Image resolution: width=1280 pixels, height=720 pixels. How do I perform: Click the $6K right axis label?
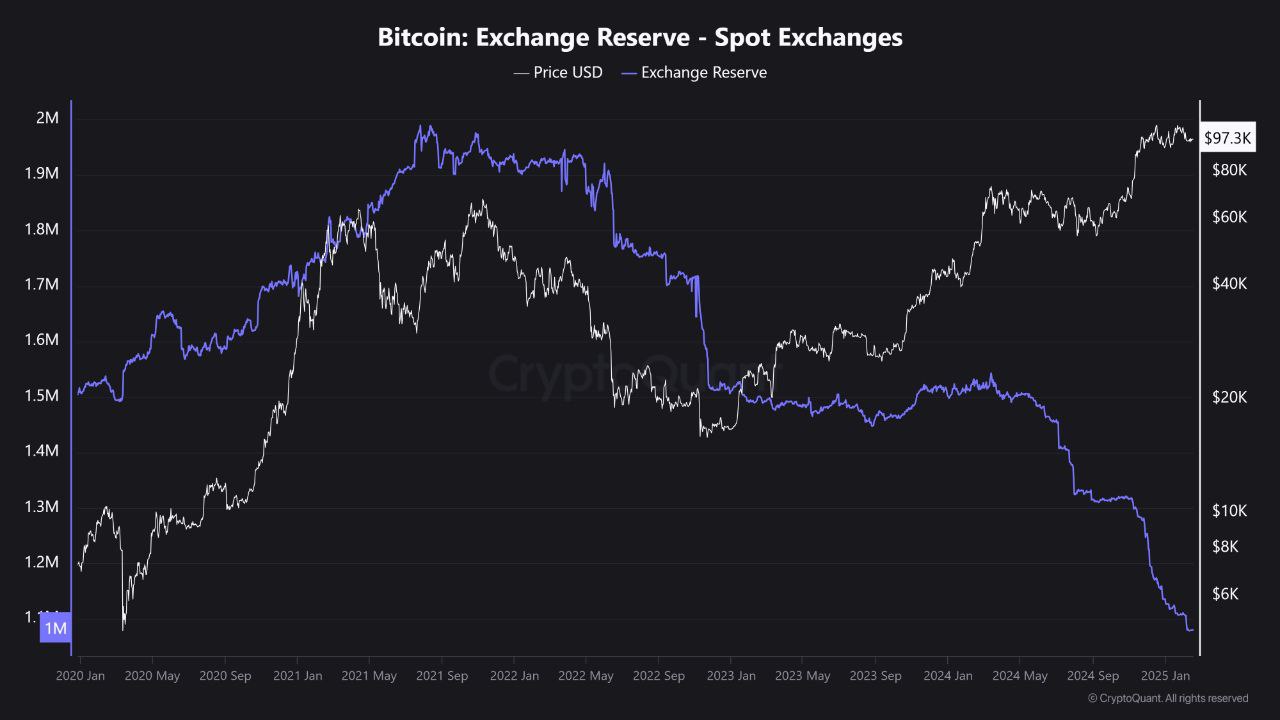[x=1225, y=594]
